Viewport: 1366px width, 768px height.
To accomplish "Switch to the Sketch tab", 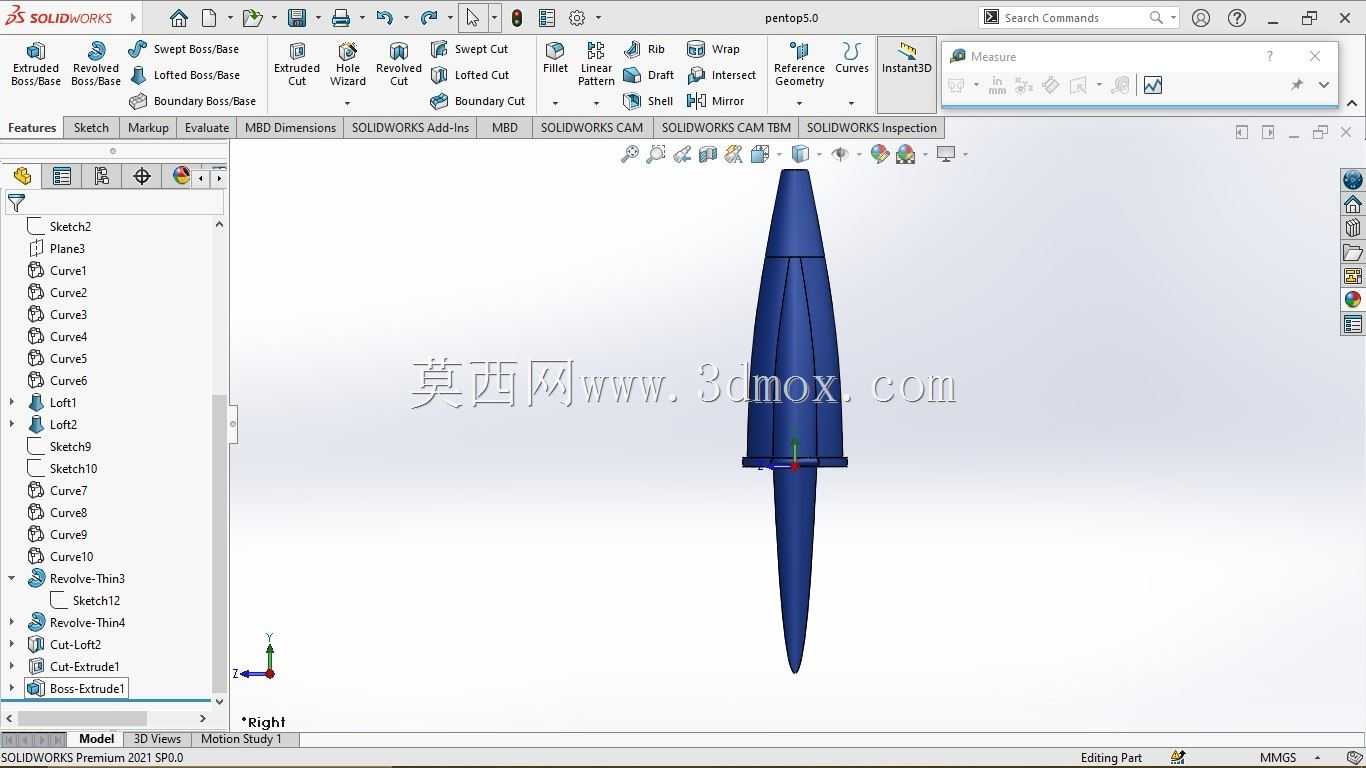I will click(91, 127).
